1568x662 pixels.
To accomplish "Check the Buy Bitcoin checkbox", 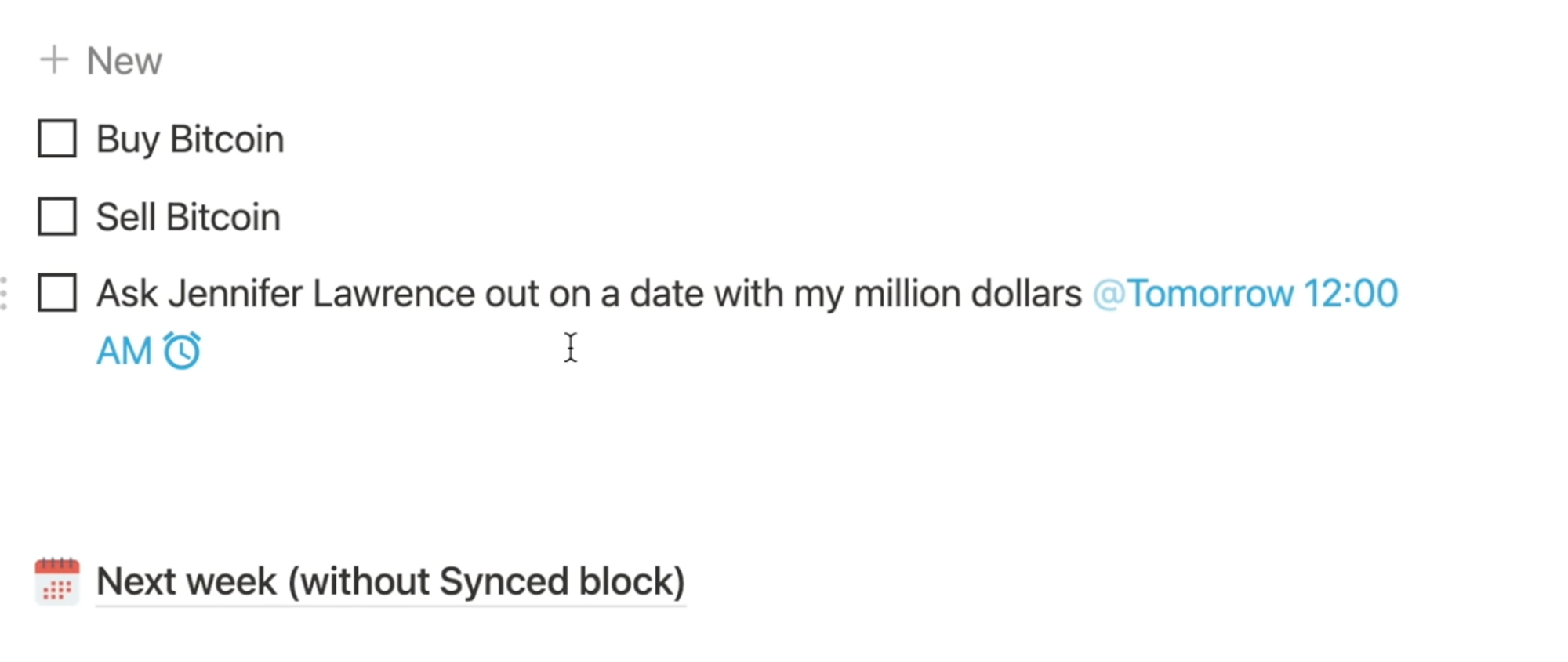I will [x=57, y=139].
